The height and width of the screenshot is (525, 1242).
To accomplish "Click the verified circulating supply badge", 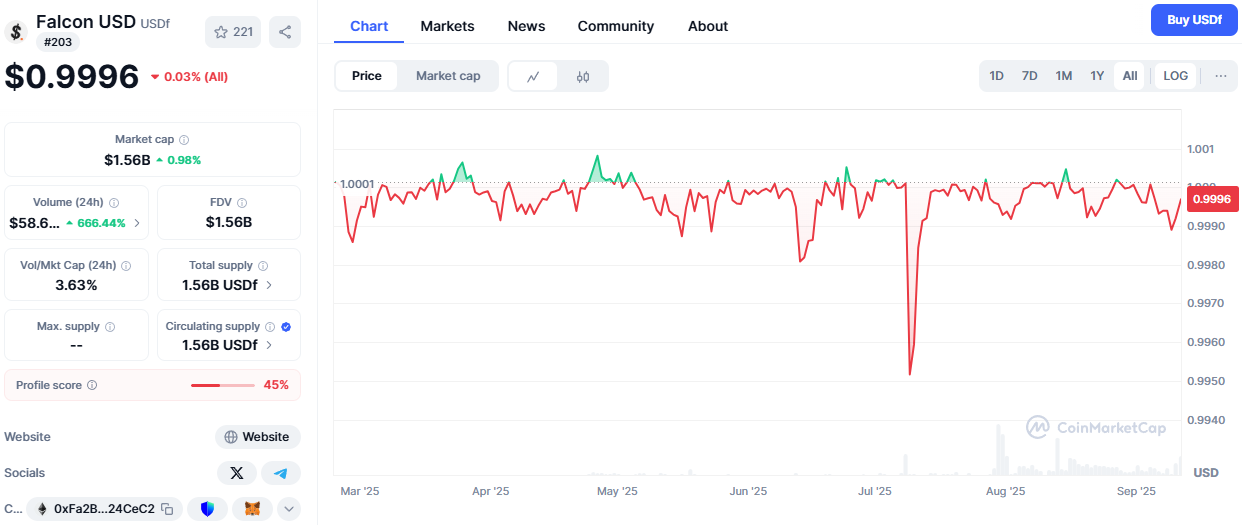I will pyautogui.click(x=286, y=327).
